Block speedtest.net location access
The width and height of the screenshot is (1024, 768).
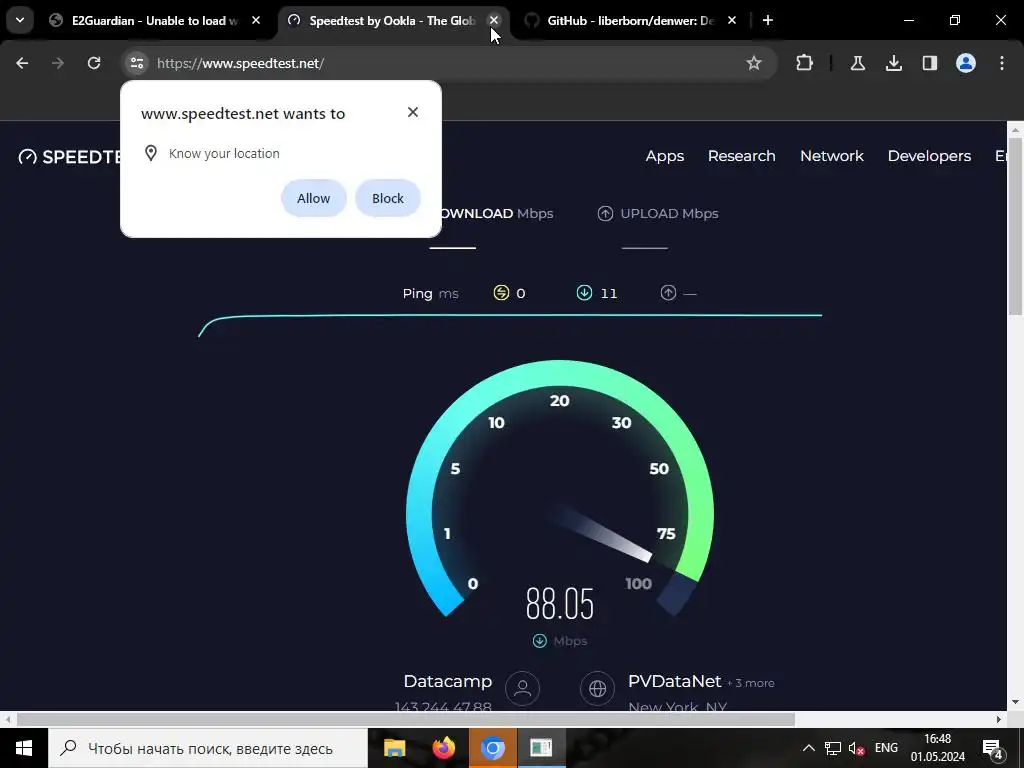(388, 199)
